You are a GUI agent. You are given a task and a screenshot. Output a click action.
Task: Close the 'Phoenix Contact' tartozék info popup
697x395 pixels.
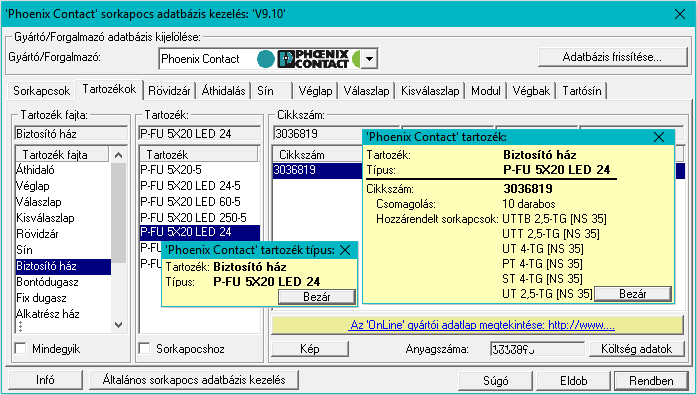tap(659, 137)
